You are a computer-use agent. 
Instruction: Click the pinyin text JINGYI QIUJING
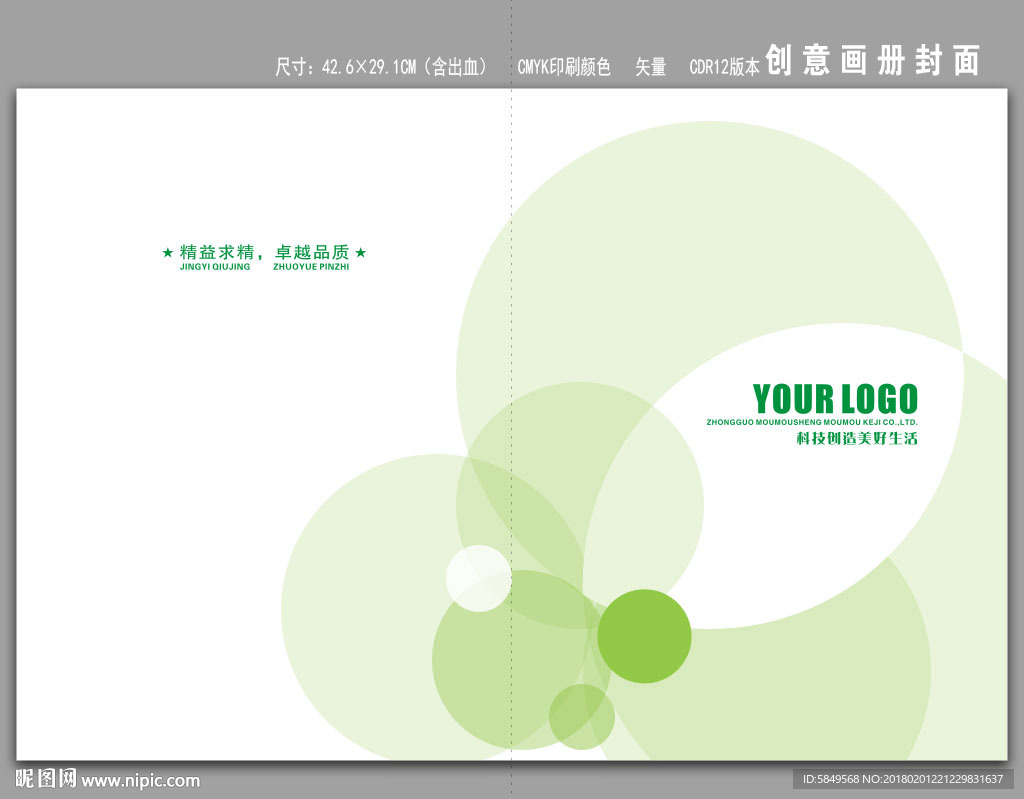pyautogui.click(x=215, y=267)
